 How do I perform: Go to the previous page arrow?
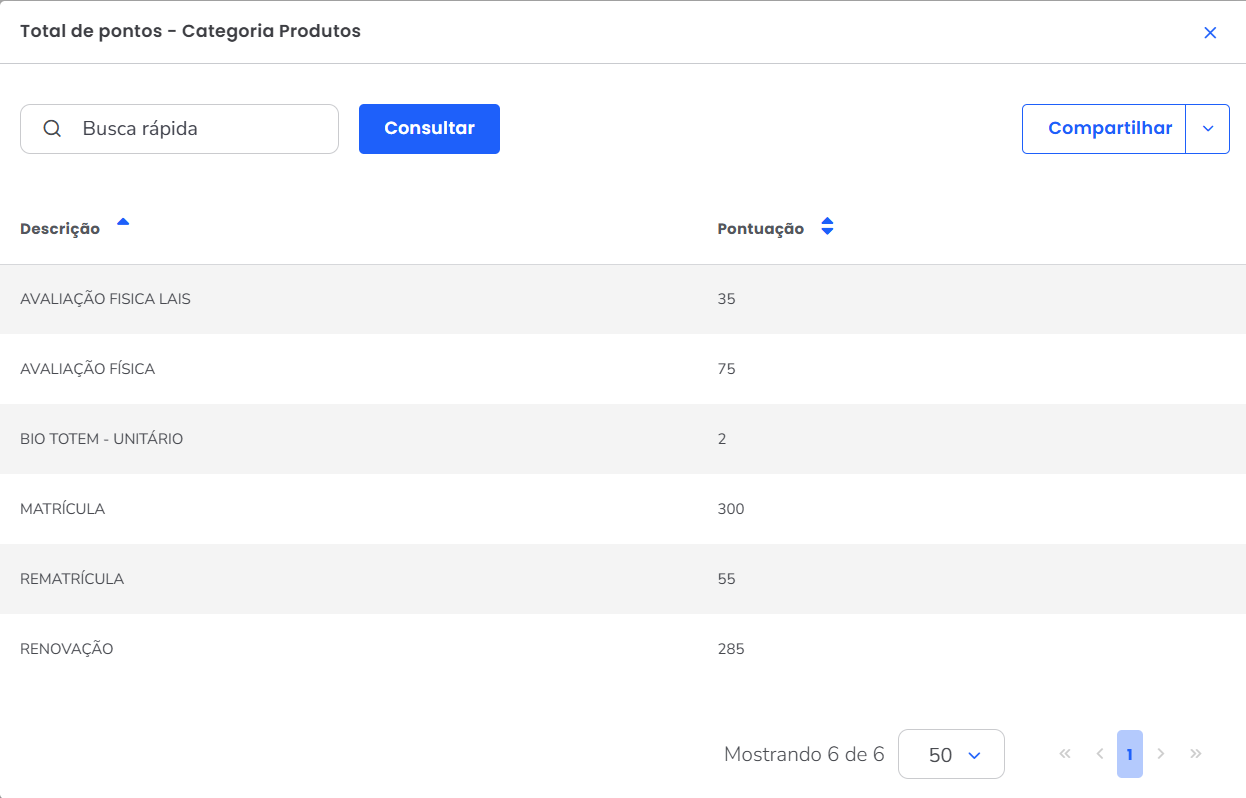tap(1099, 754)
